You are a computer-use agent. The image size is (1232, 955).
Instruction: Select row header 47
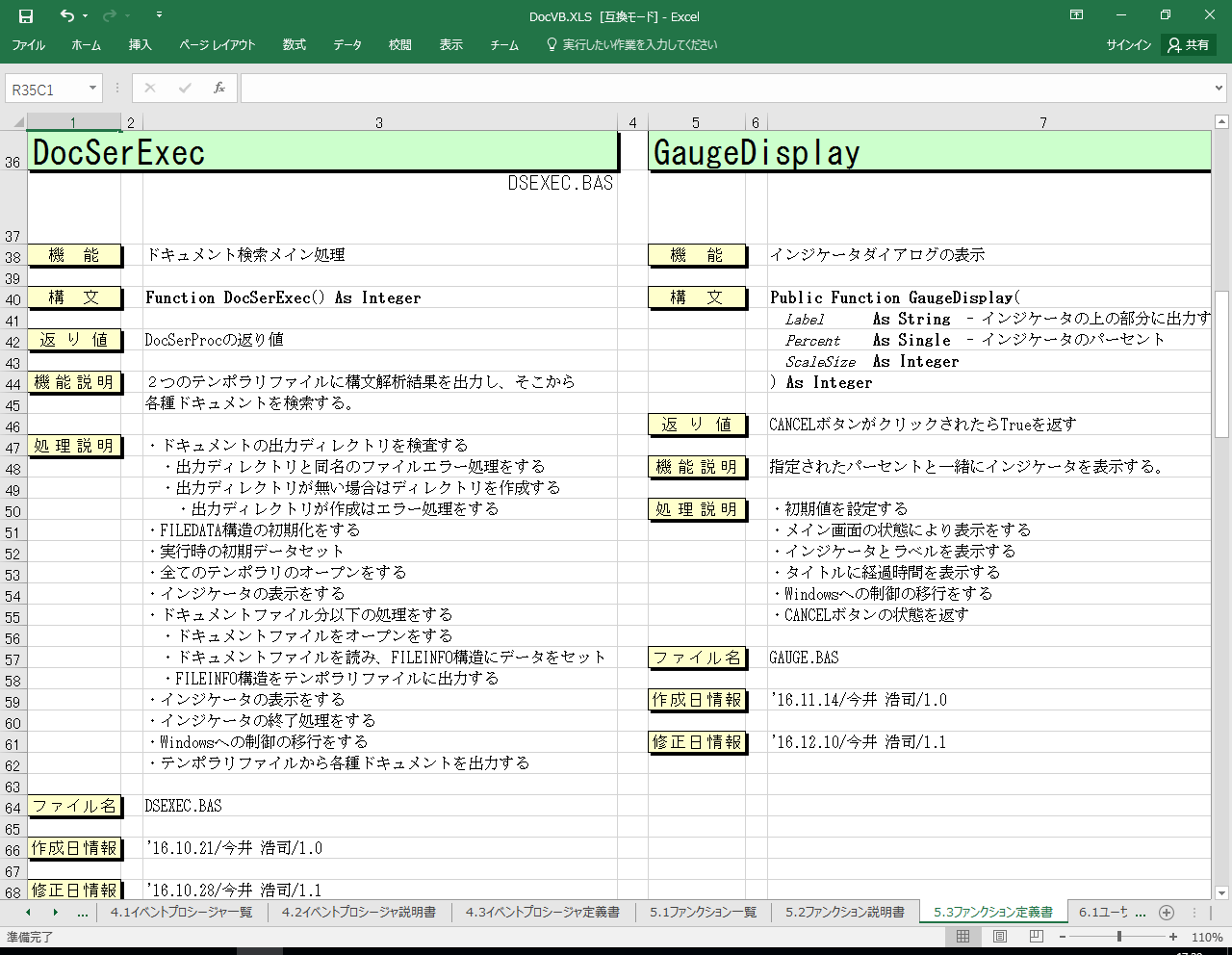tap(13, 448)
